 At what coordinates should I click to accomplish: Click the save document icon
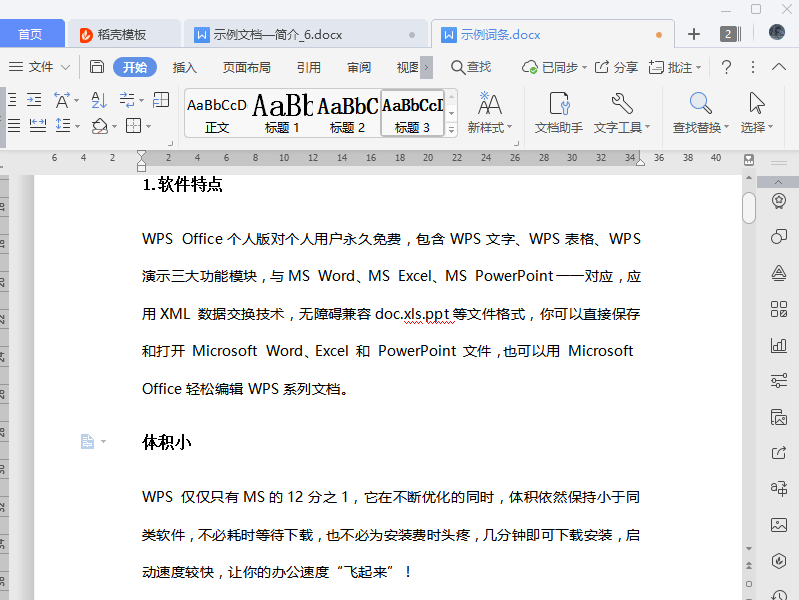(97, 67)
